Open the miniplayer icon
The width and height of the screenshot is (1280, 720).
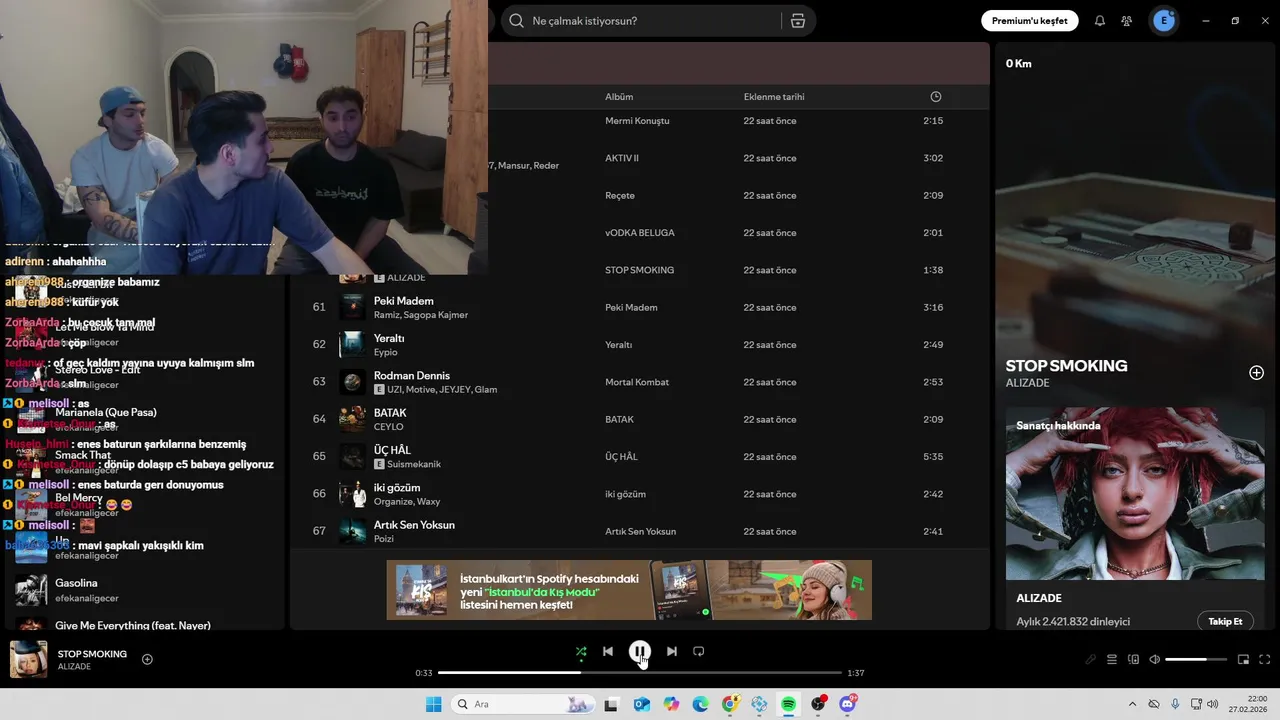(x=1243, y=659)
